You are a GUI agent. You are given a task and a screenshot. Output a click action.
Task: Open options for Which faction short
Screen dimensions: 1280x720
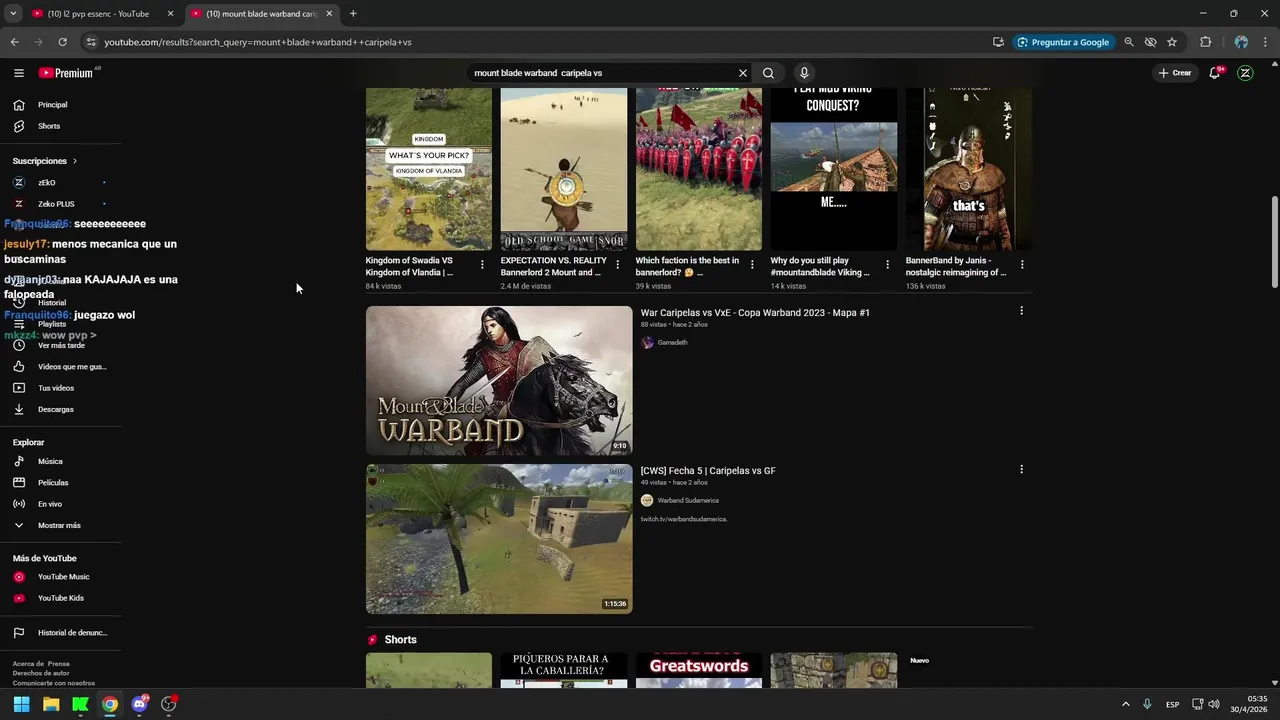[x=752, y=265]
